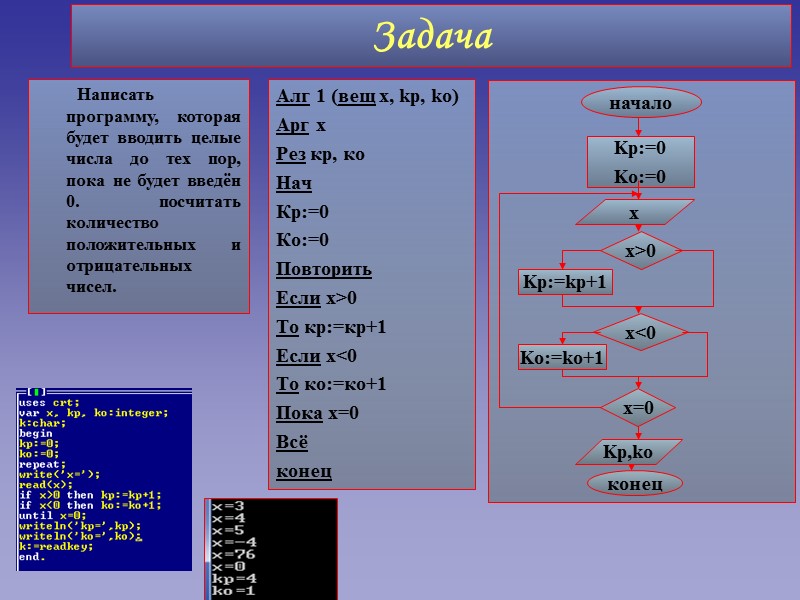Select the x=76 line in console output
This screenshot has height=600, width=800.
pyautogui.click(x=234, y=553)
